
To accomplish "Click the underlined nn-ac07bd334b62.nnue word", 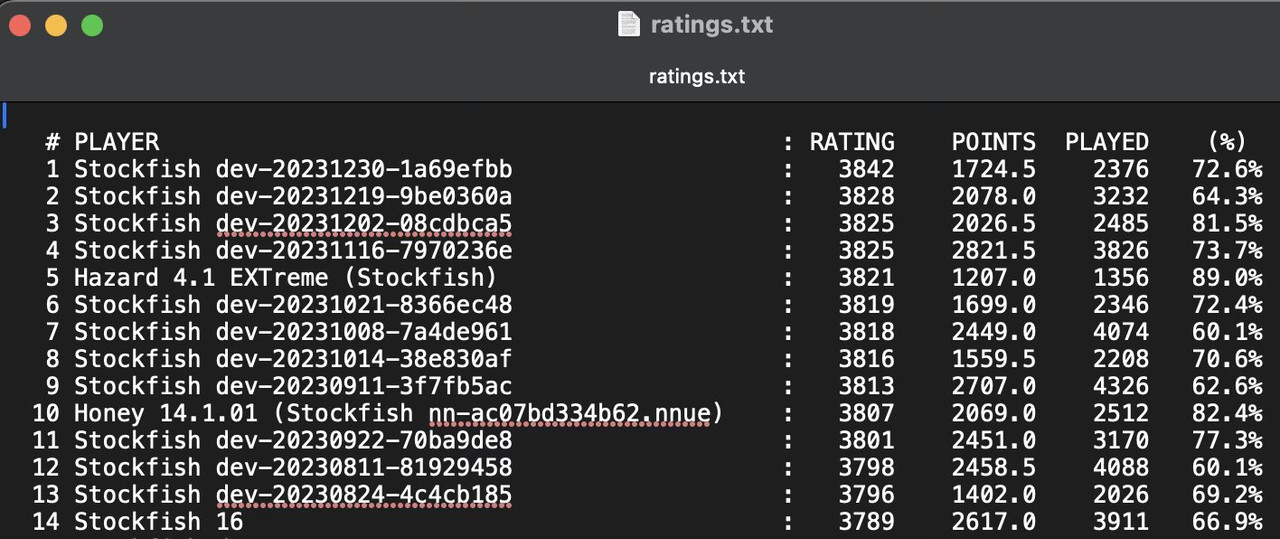I will point(569,412).
